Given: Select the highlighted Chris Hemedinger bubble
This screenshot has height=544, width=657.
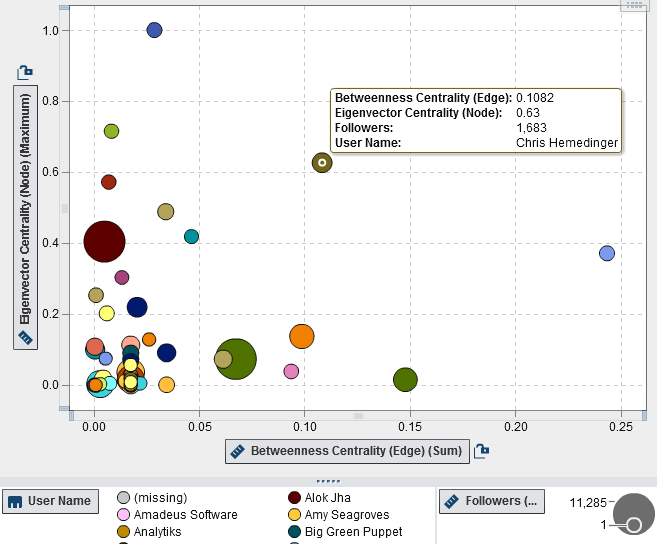Looking at the screenshot, I should (322, 162).
